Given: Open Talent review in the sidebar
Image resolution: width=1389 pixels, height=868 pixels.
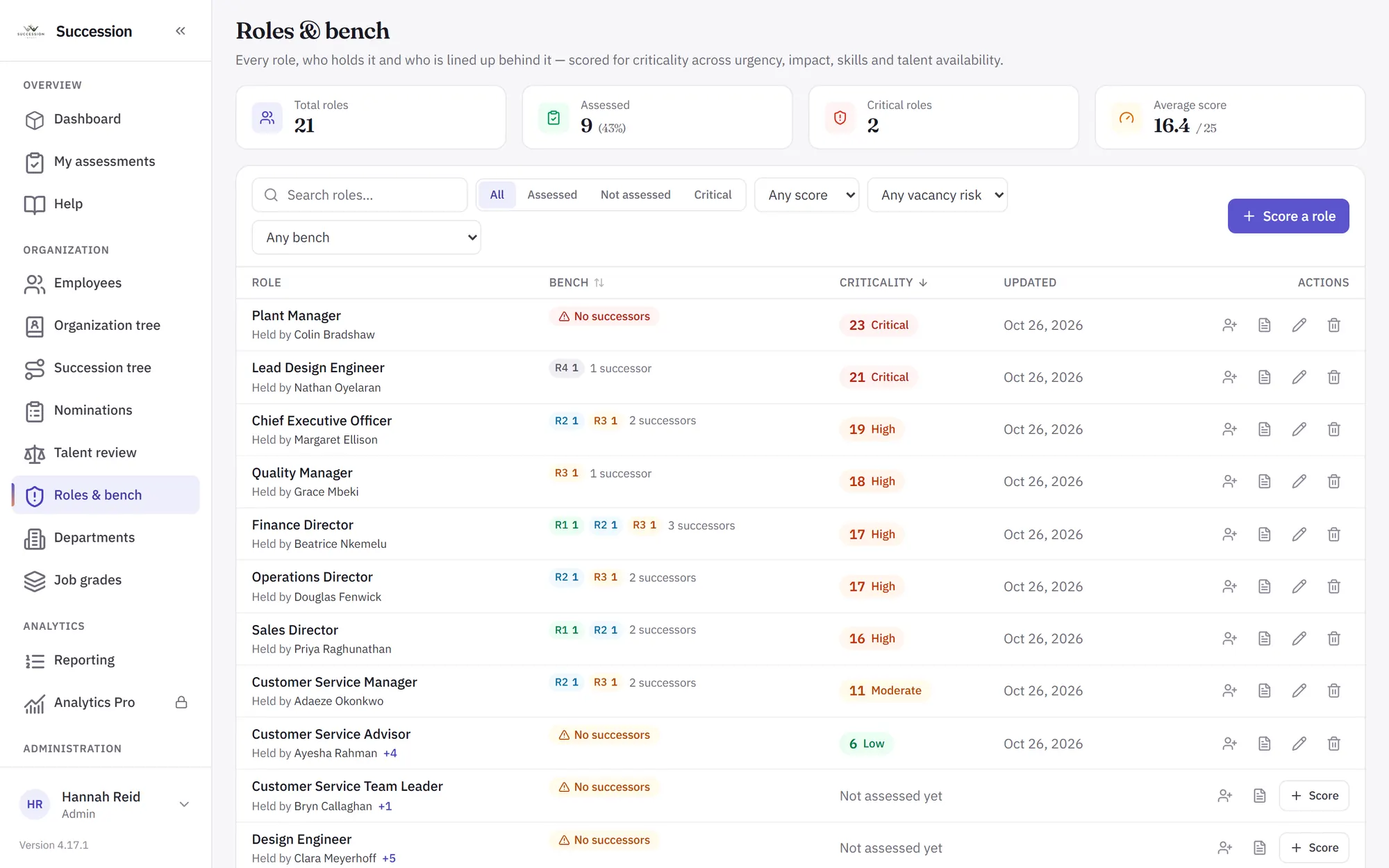Looking at the screenshot, I should click(106, 453).
